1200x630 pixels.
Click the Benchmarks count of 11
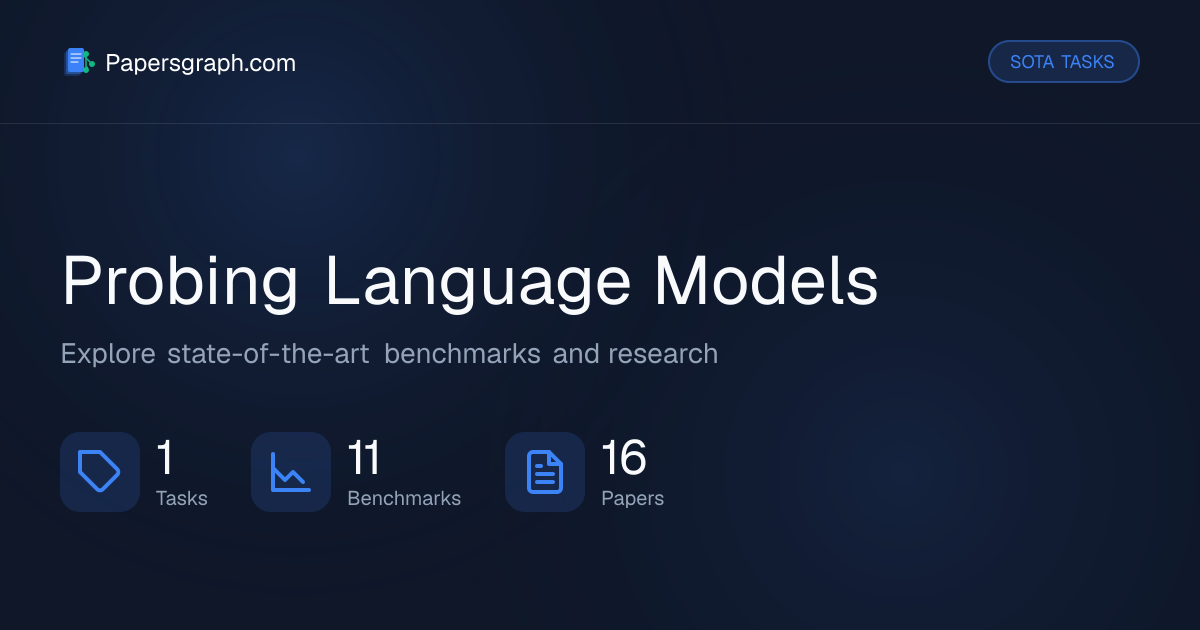[x=364, y=458]
